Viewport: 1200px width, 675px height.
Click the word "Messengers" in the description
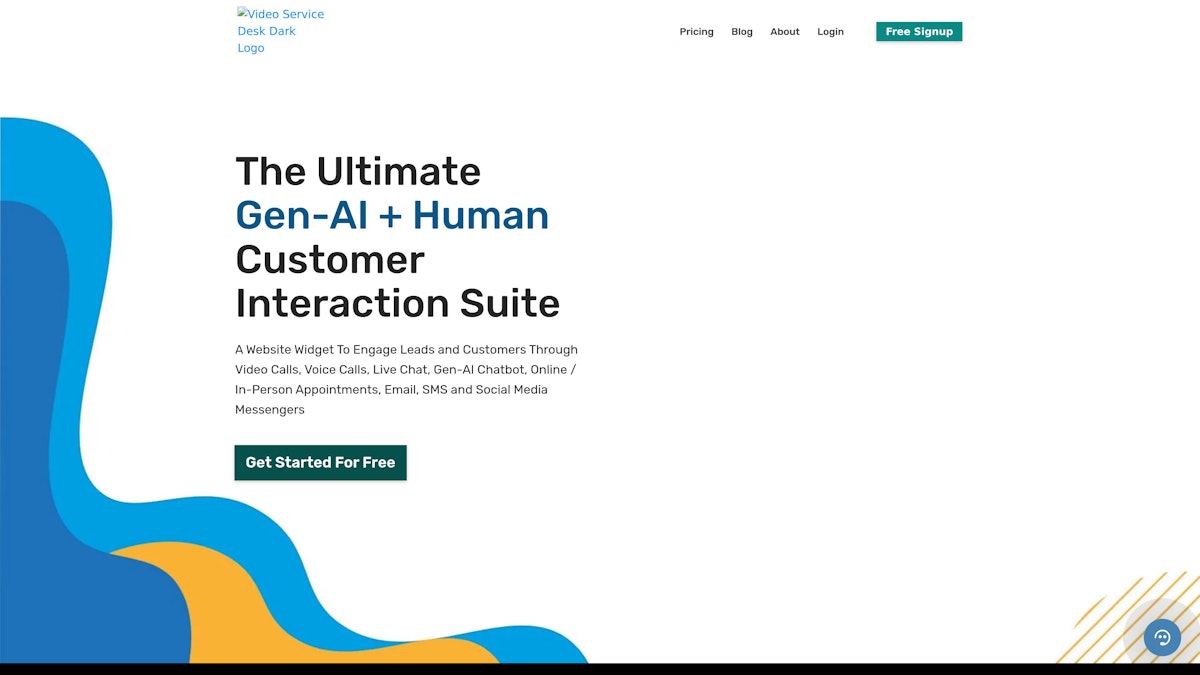click(x=270, y=410)
